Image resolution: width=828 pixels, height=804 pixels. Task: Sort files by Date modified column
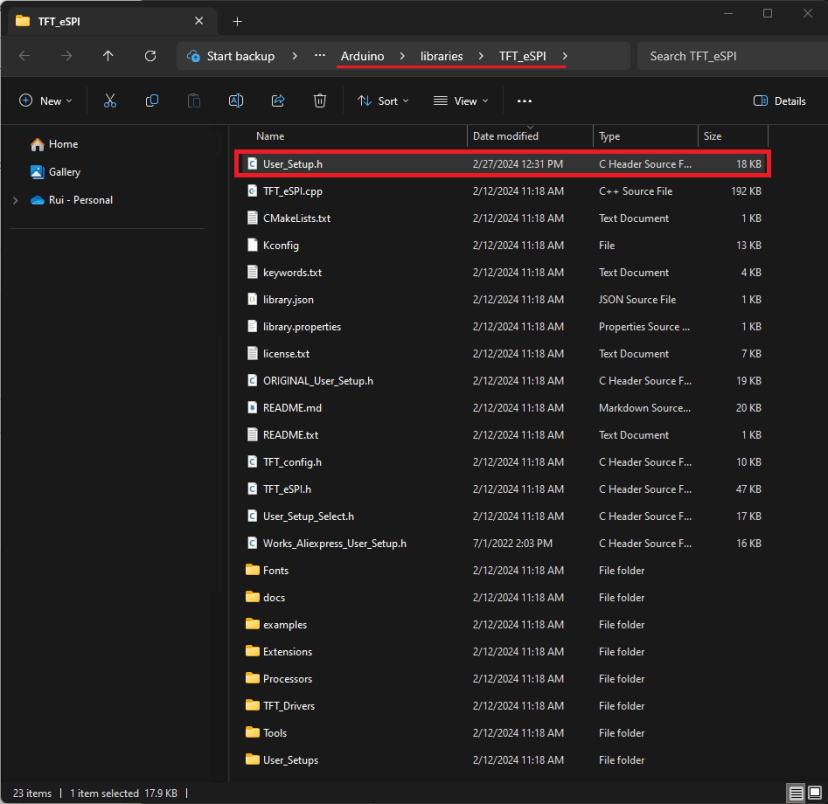pos(506,136)
